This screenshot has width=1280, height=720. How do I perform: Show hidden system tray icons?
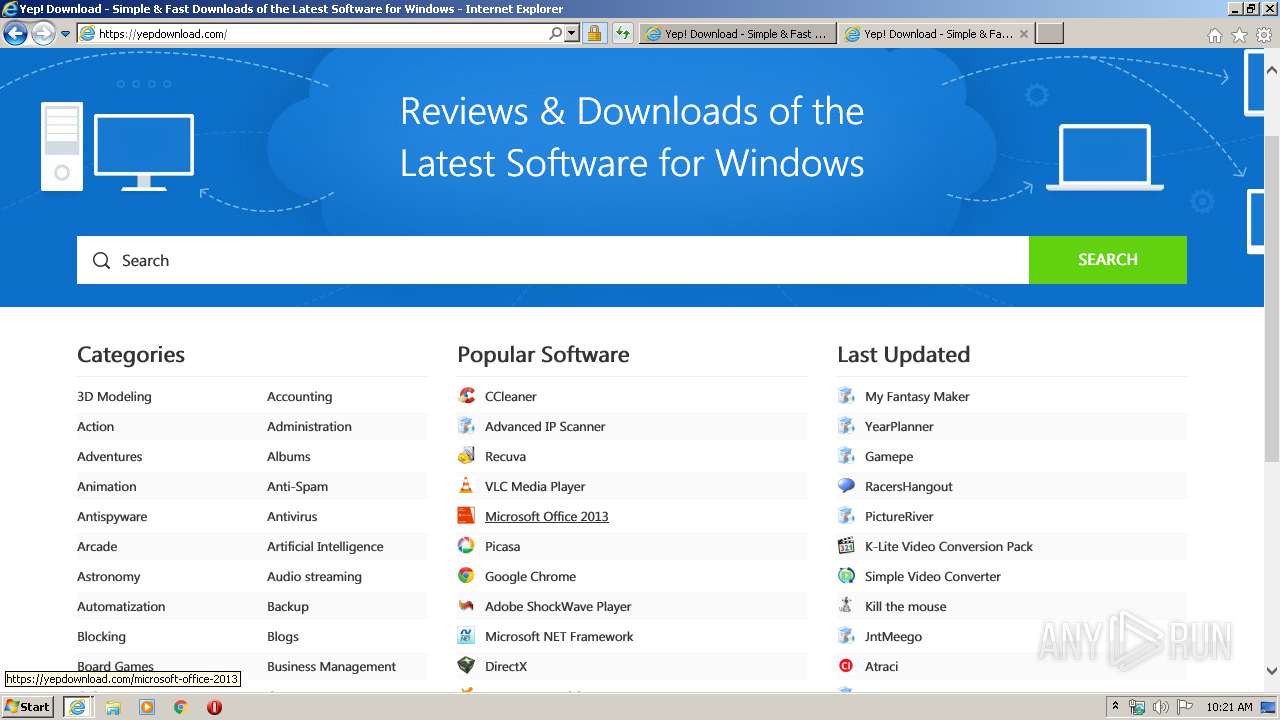(1115, 707)
